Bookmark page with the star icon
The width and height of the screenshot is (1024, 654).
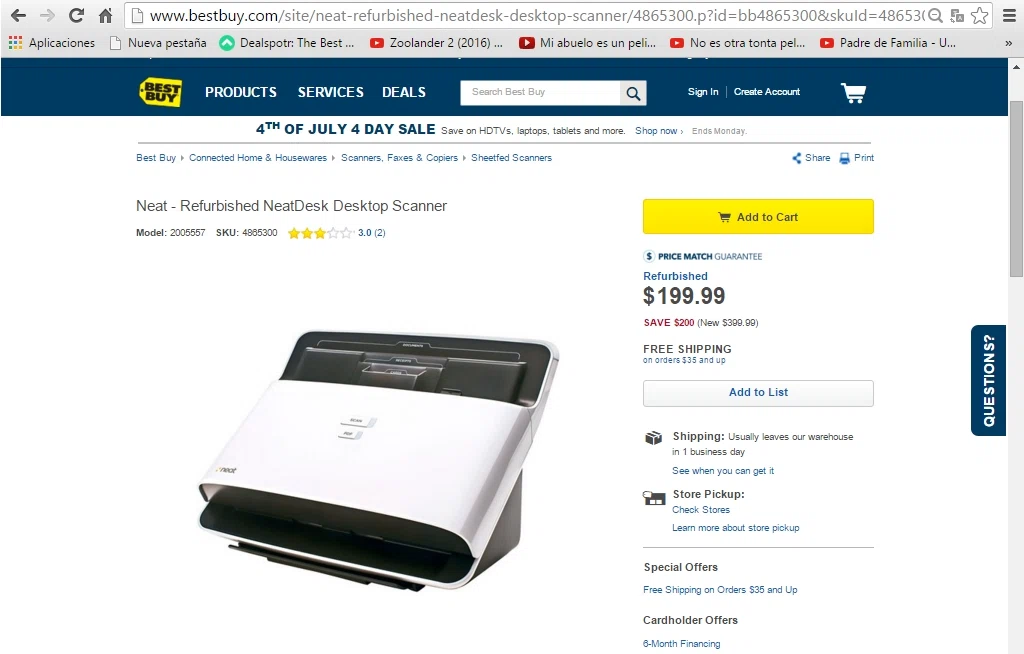(x=979, y=16)
